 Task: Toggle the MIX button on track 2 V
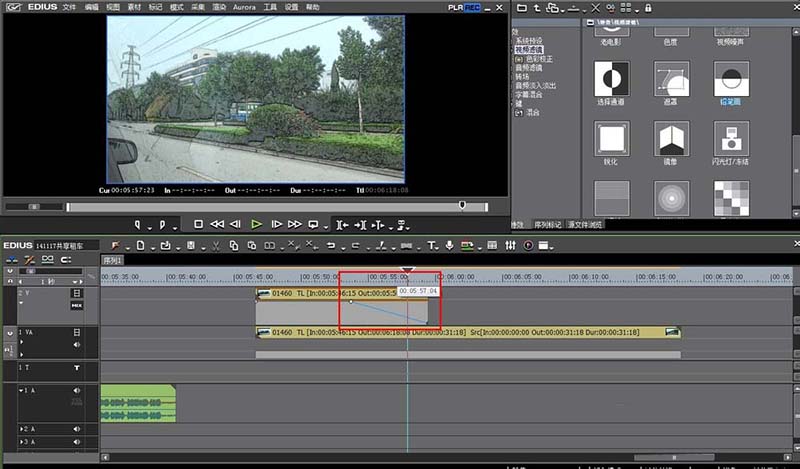(77, 305)
